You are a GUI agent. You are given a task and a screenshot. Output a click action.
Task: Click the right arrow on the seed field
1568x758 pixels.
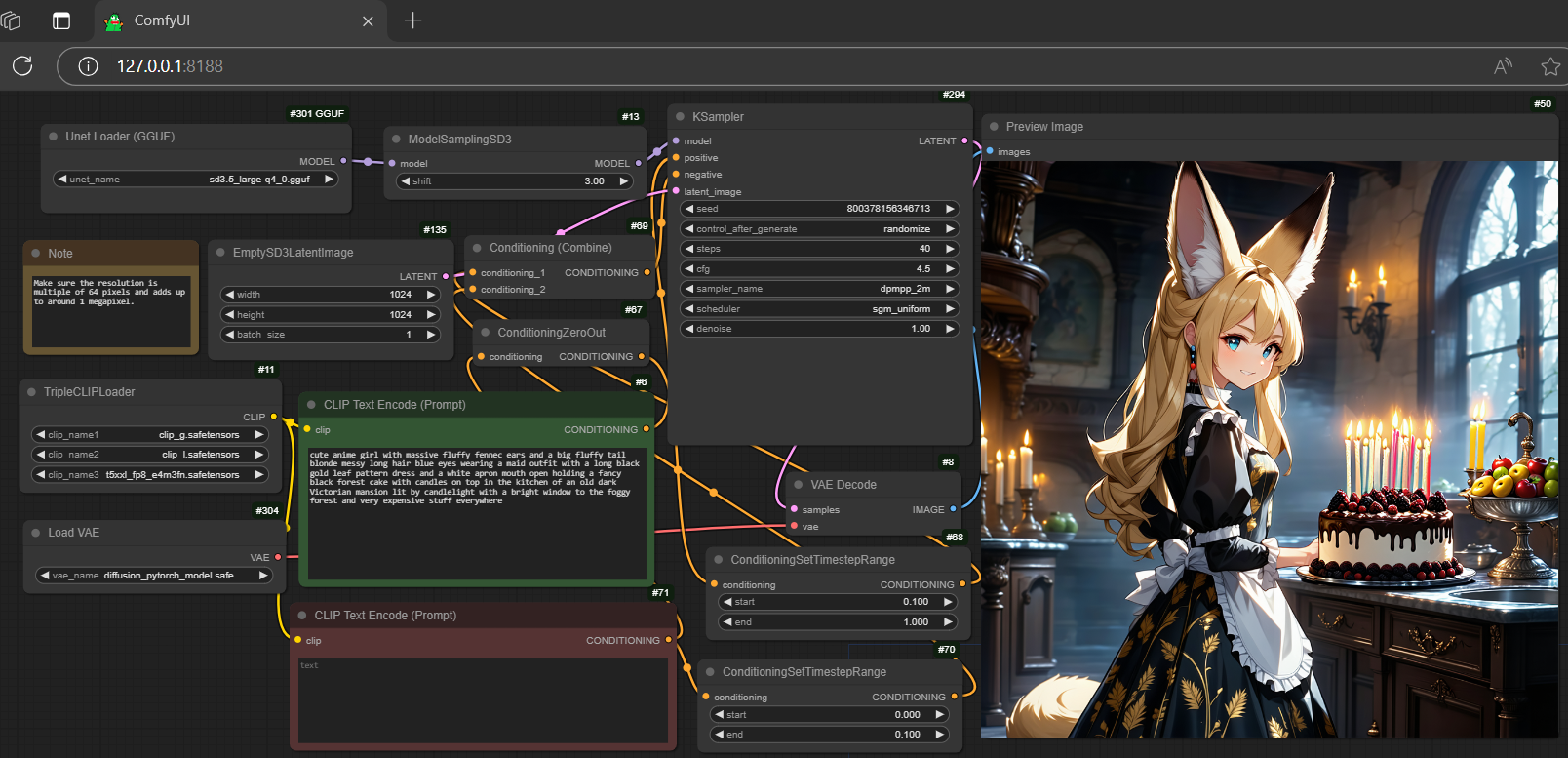[x=950, y=209]
